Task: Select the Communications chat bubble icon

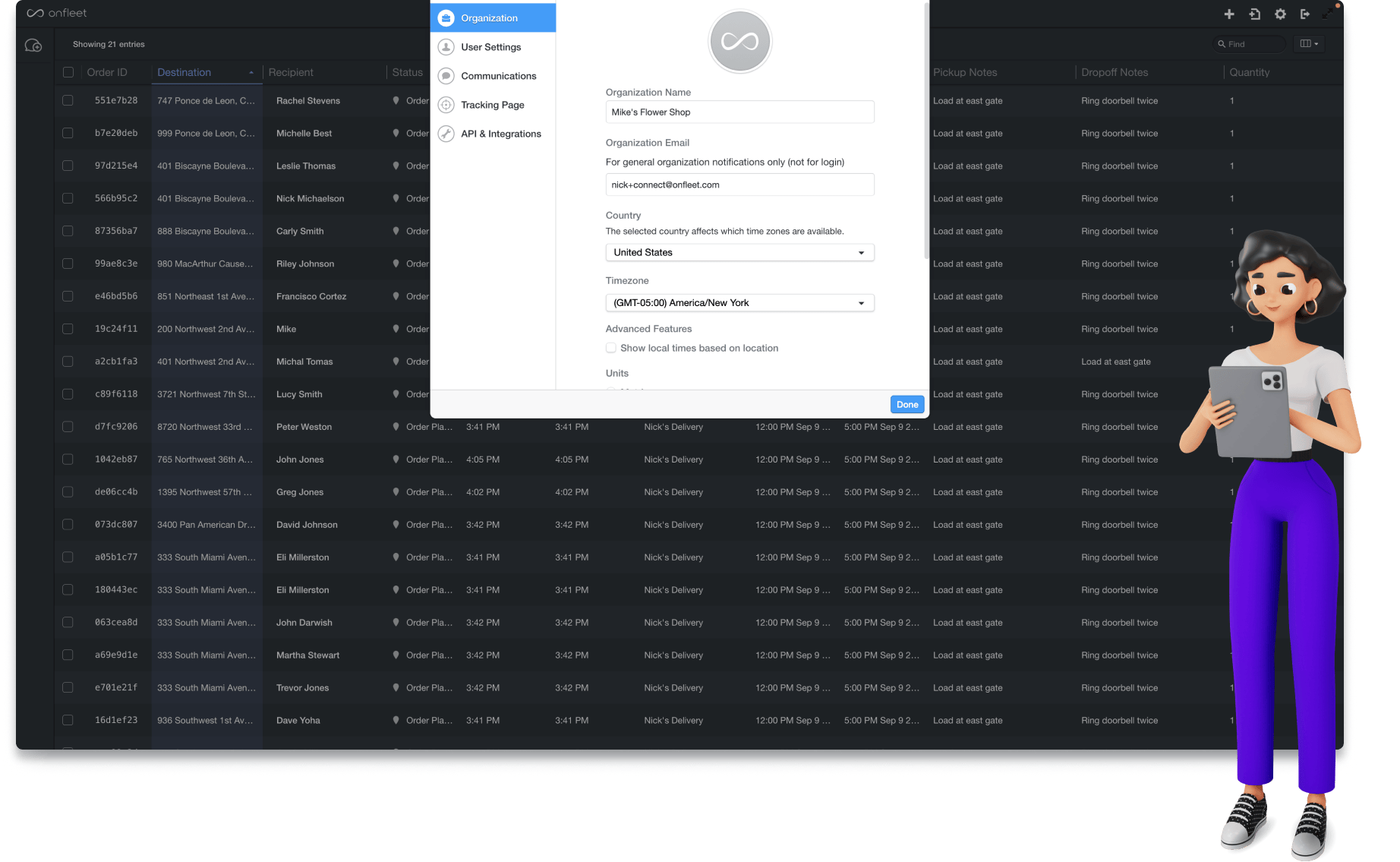Action: 446,76
